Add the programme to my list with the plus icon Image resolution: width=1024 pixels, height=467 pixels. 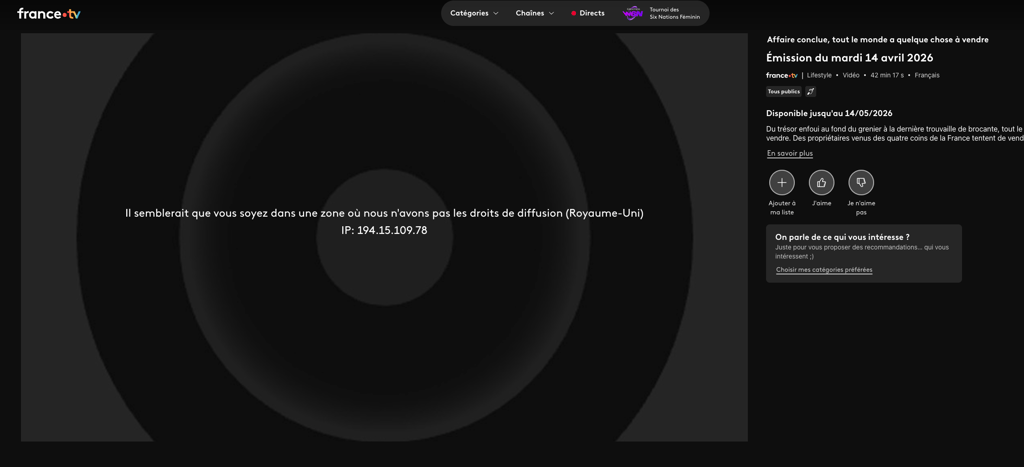point(782,182)
